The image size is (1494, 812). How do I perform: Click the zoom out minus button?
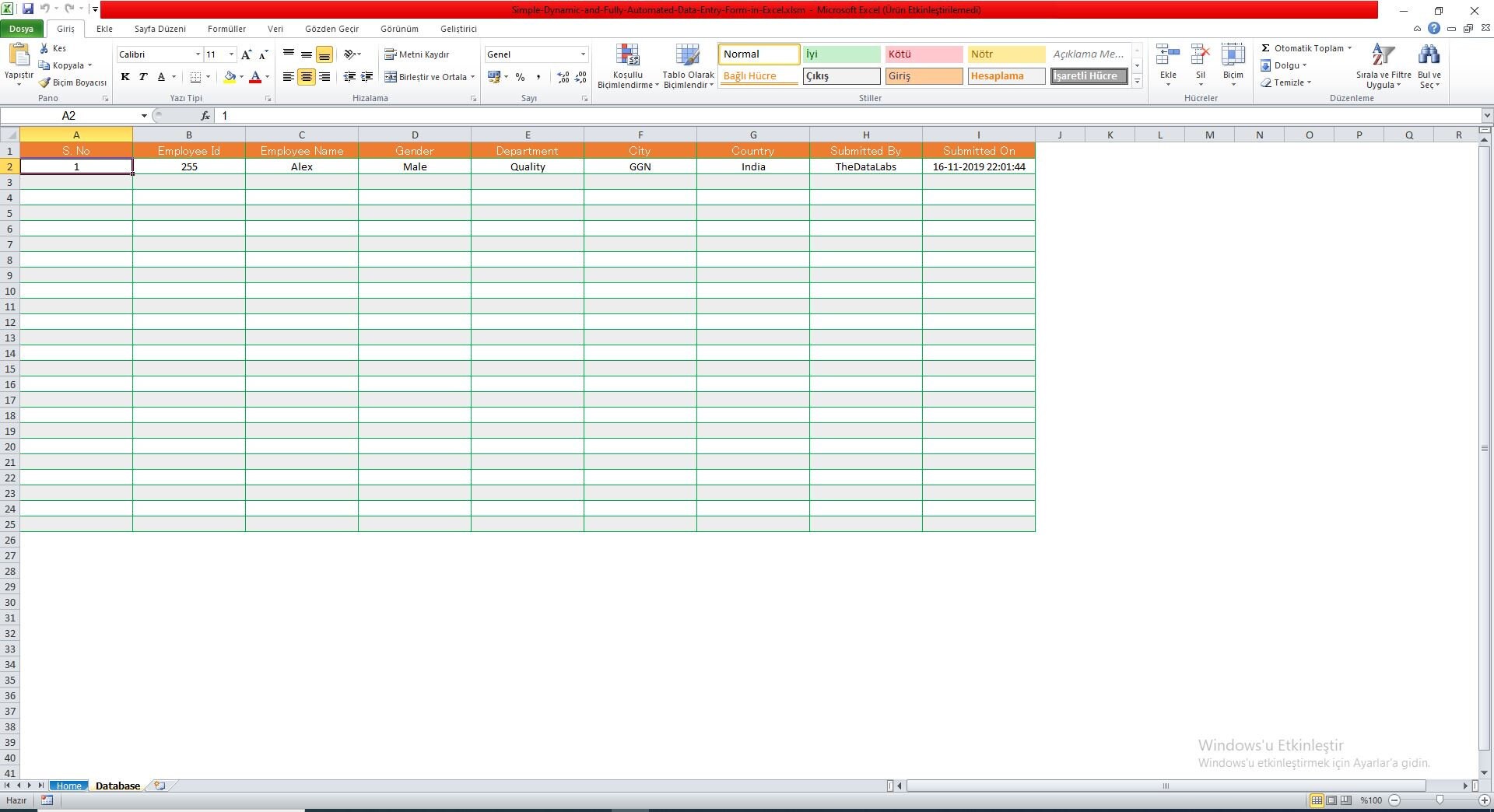click(1394, 800)
